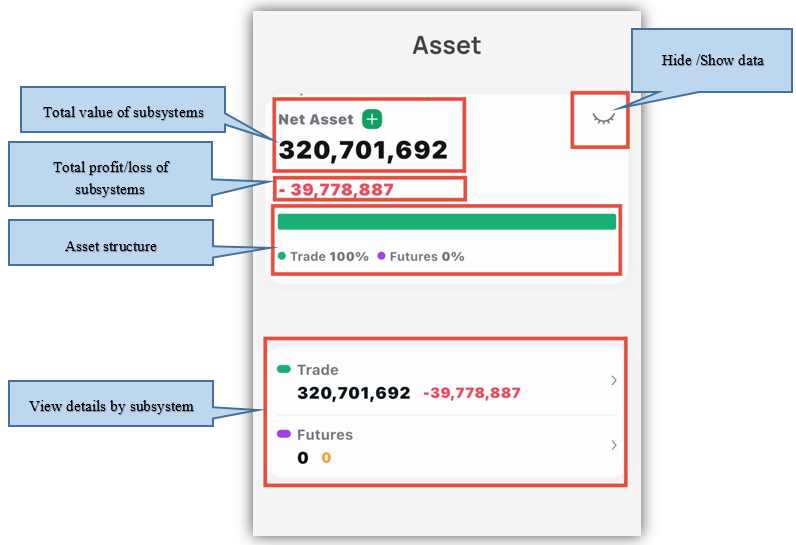Click the orange 0 in the Futures row

(x=326, y=458)
